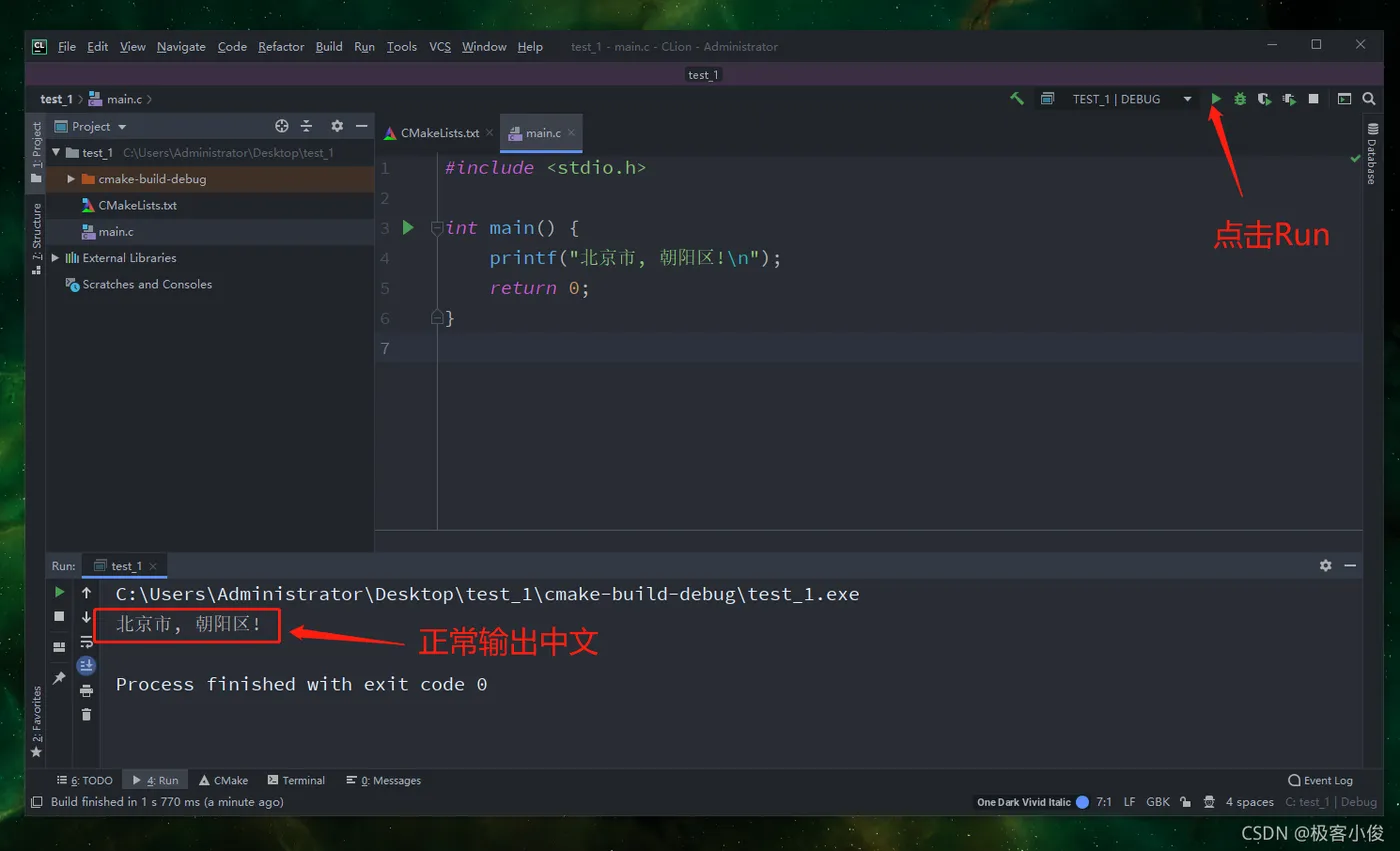Click the GBK file encoding in the status bar
This screenshot has width=1400, height=851.
(x=1158, y=802)
